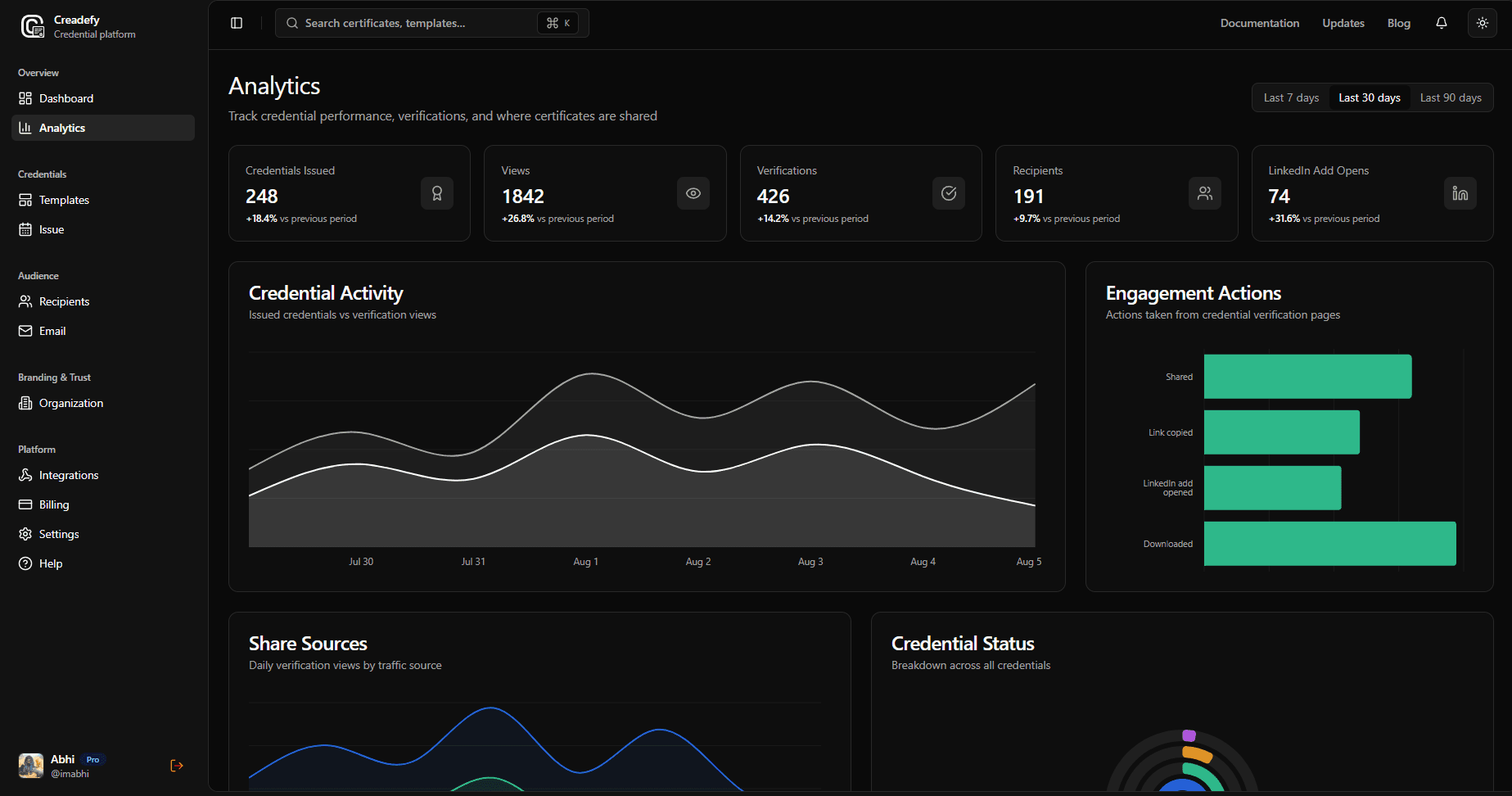Click the Downloaded bar in Engagement Actions
This screenshot has width=1512, height=796.
(1330, 544)
